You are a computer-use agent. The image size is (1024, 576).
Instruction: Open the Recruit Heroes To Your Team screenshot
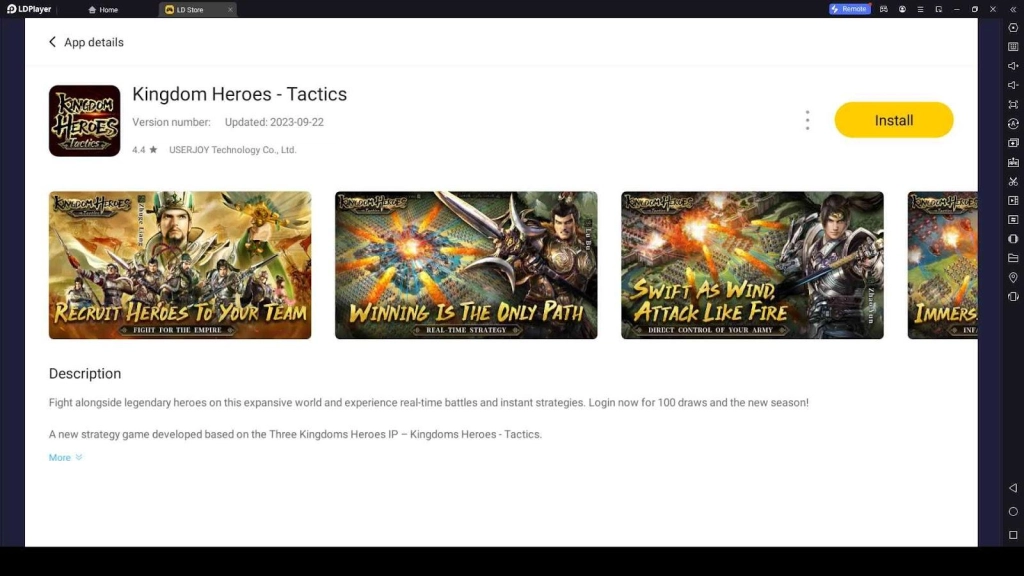coord(180,265)
